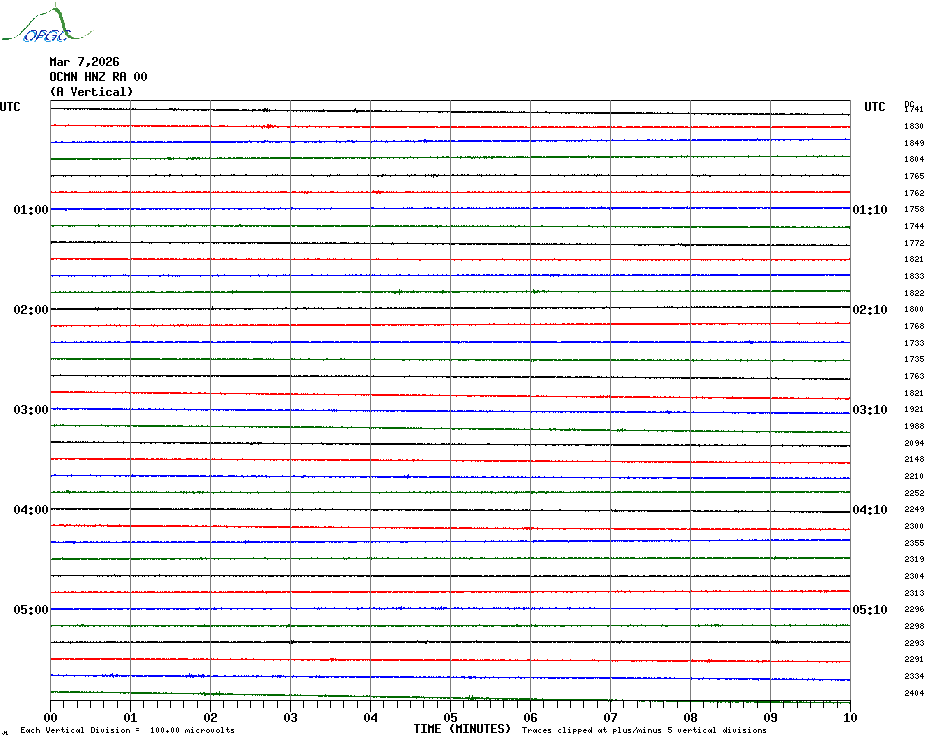Viewport: 930px width, 744px height.
Task: Click the Each Vertical Division scale note
Action: point(127,730)
